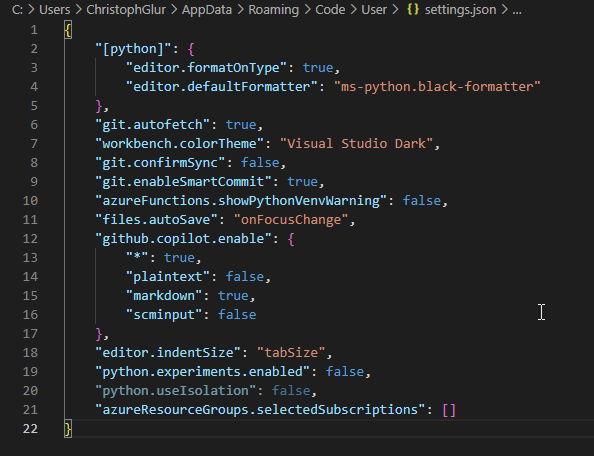Click the true value of markdown
Viewport: 594px width, 456px height.
pyautogui.click(x=233, y=295)
